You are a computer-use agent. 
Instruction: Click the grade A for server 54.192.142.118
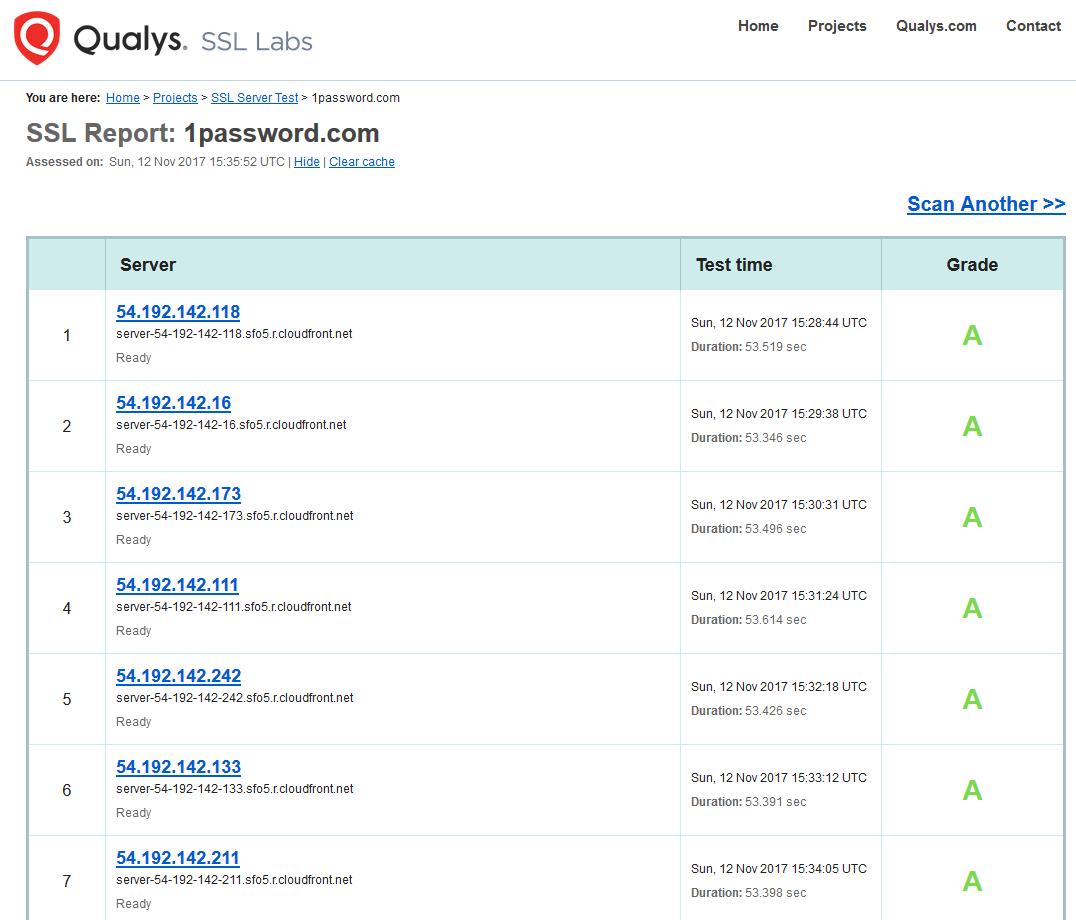click(x=972, y=335)
